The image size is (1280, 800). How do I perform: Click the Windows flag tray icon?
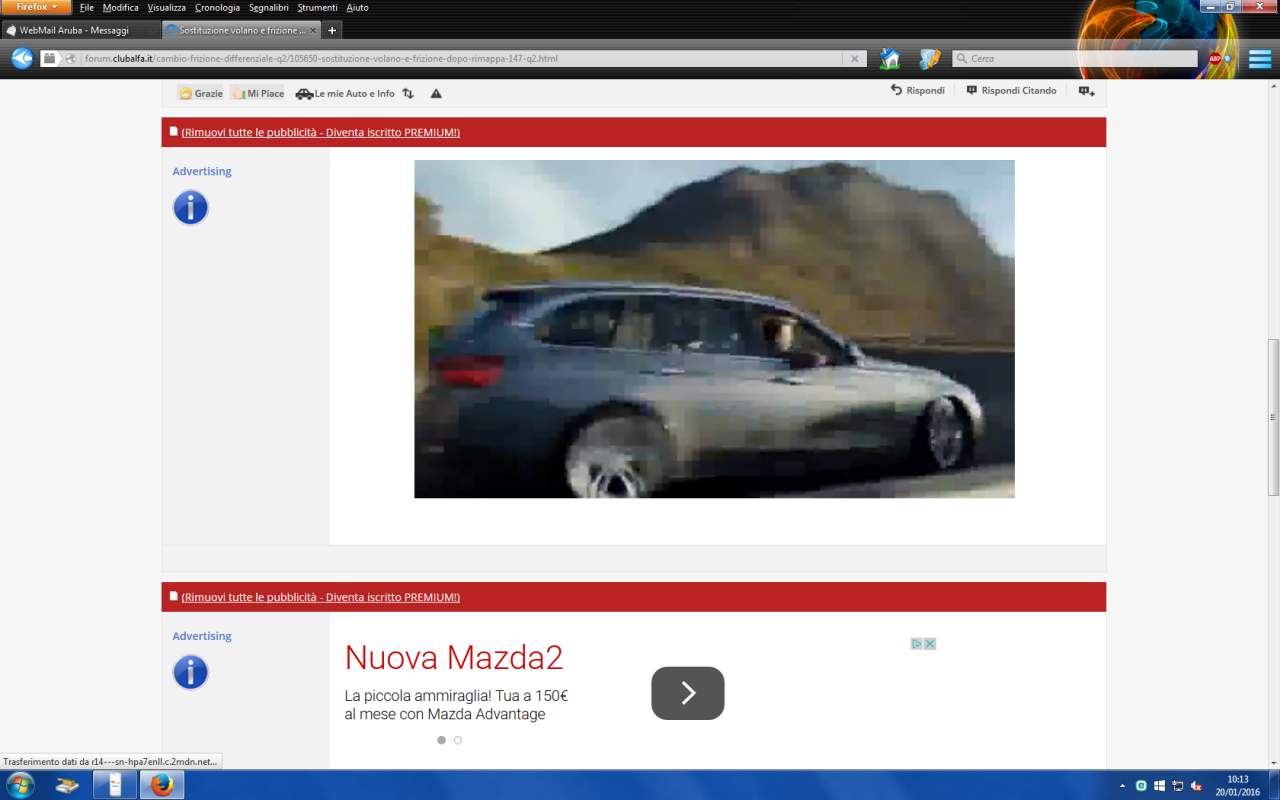[1160, 786]
